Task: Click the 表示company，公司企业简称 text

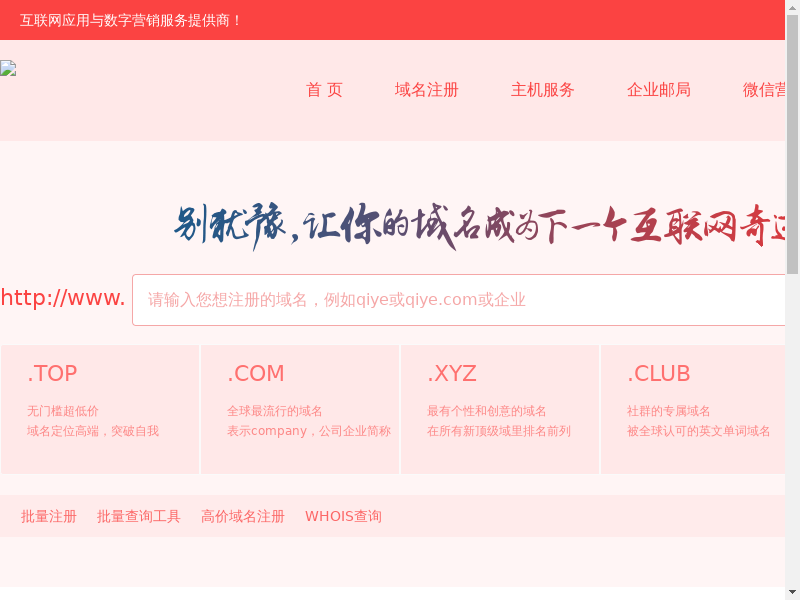Action: tap(309, 431)
